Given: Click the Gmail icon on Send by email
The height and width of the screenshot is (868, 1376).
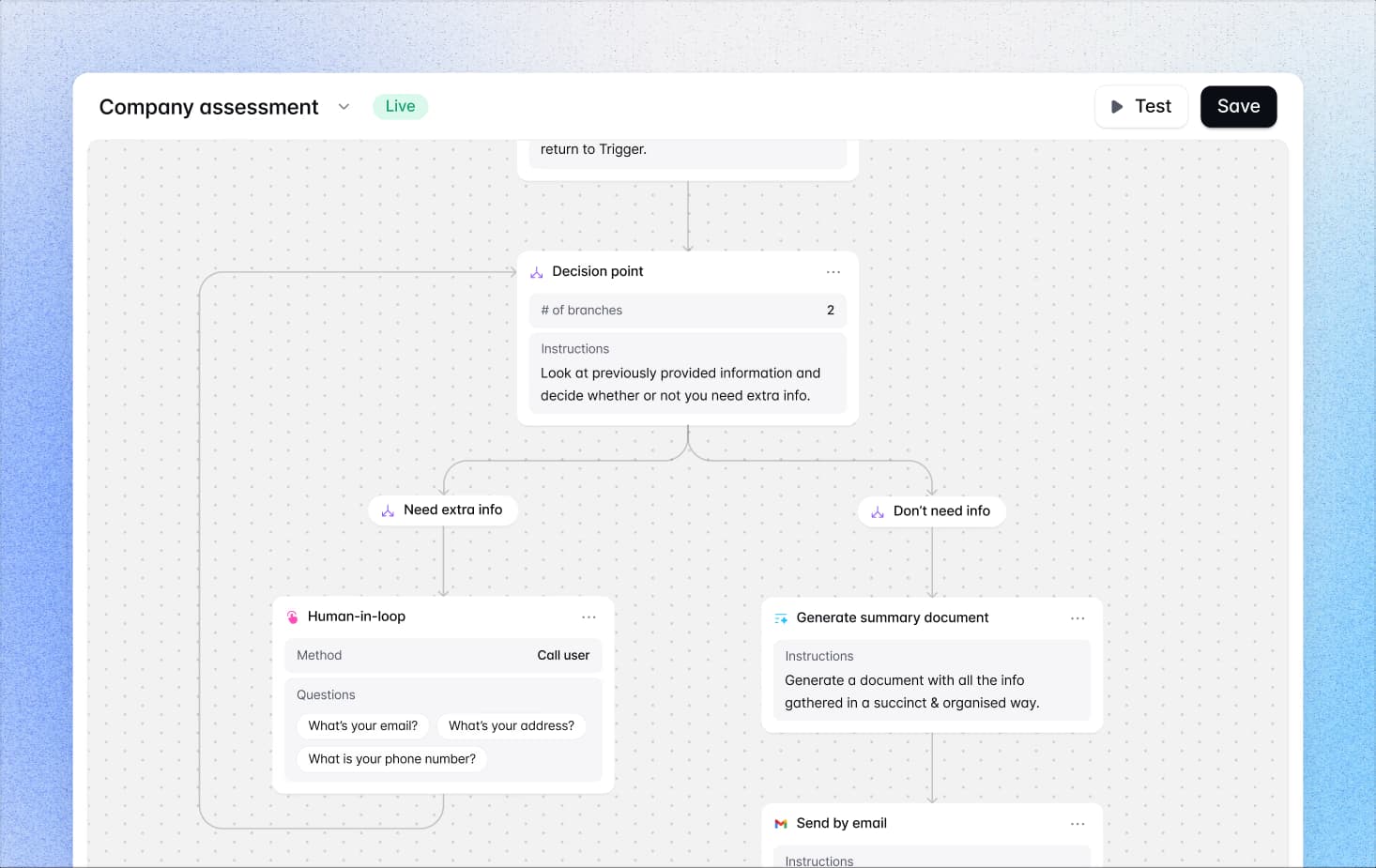Looking at the screenshot, I should pyautogui.click(x=780, y=823).
